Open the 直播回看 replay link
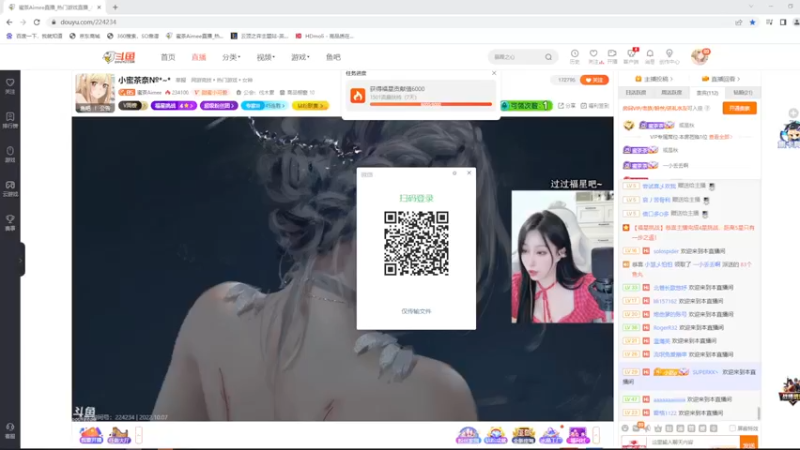Viewport: 800px width, 450px height. pyautogui.click(x=721, y=79)
